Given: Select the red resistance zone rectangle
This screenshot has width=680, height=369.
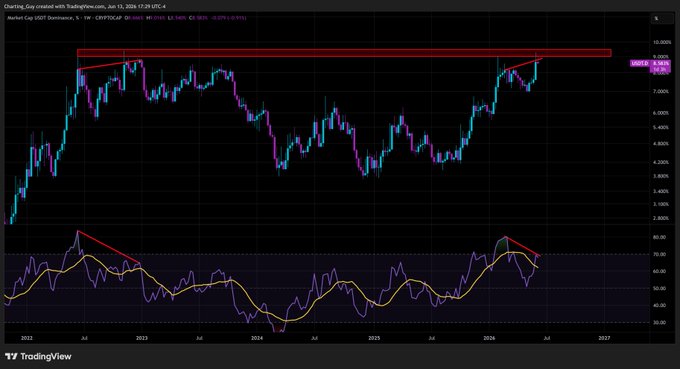Looking at the screenshot, I should pos(344,53).
